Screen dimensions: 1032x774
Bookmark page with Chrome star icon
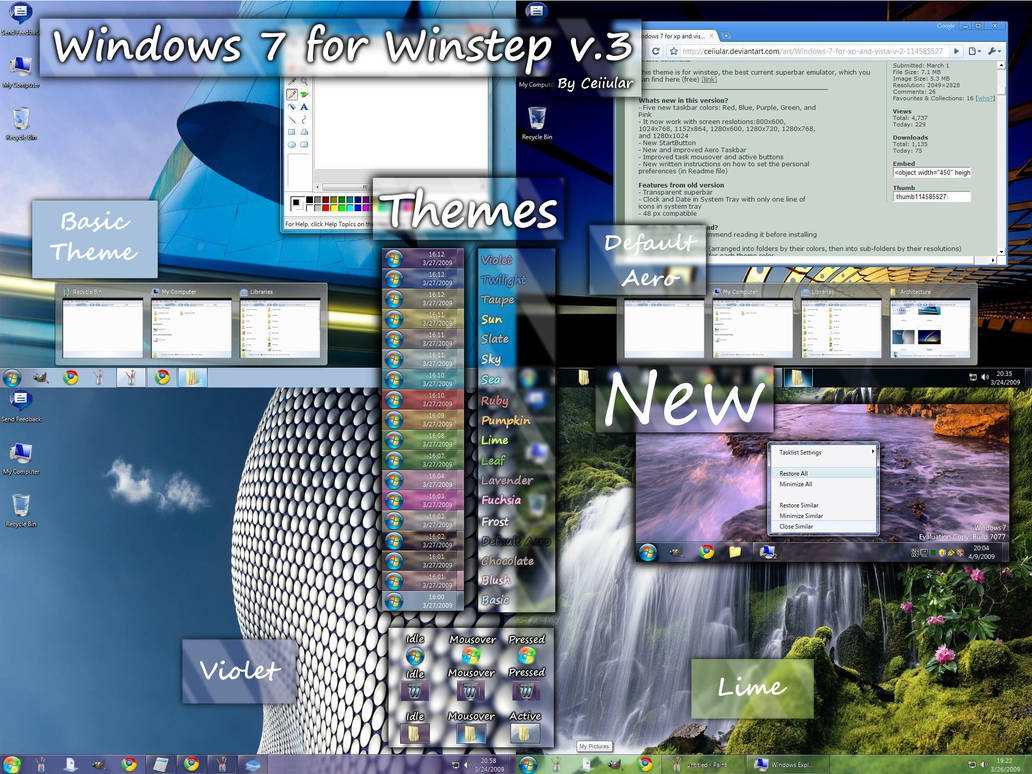pyautogui.click(x=674, y=51)
